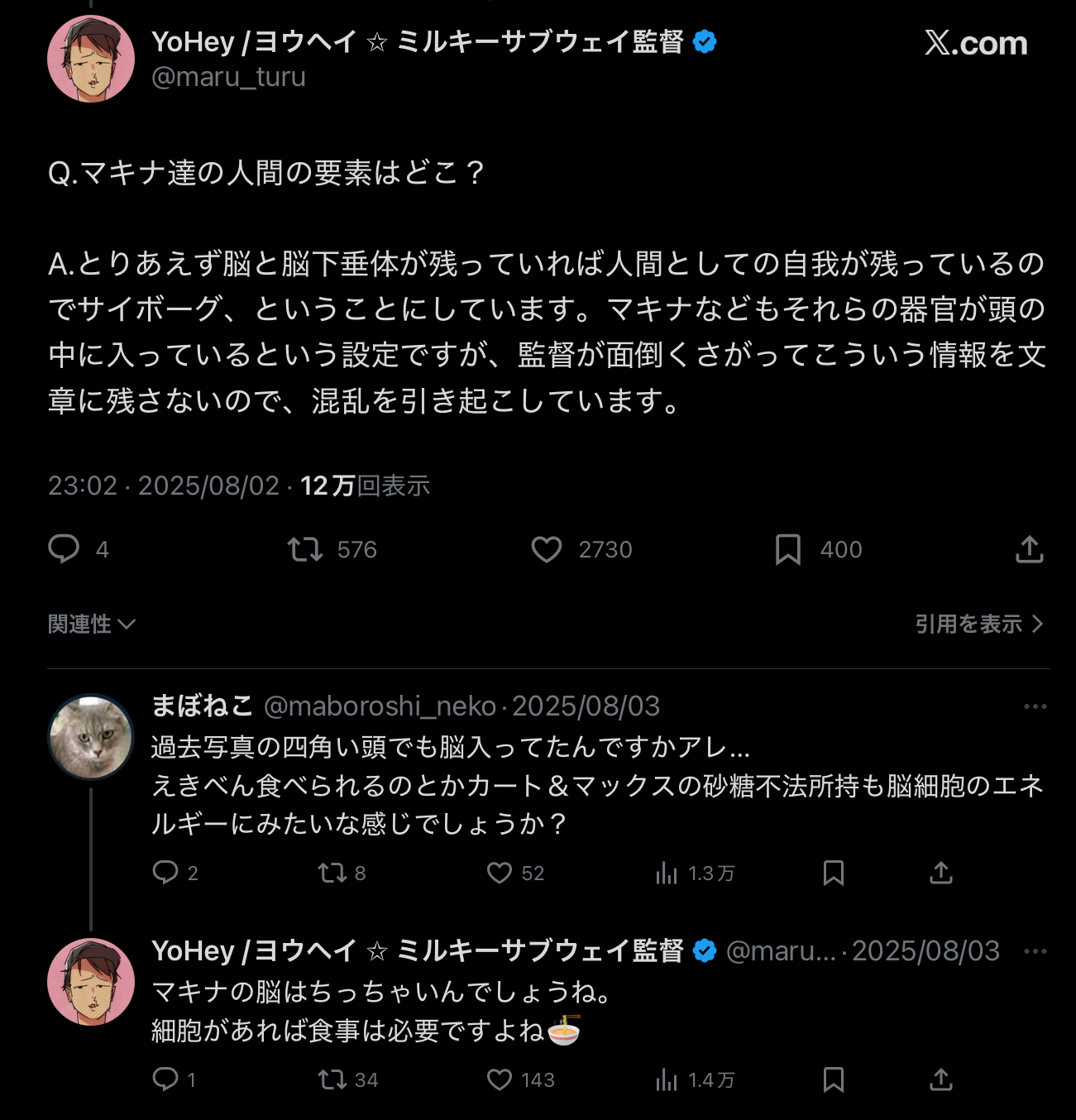Screen dimensions: 1076x1120
Task: Like YoHey's reply with 143 likes
Action: tap(500, 1079)
